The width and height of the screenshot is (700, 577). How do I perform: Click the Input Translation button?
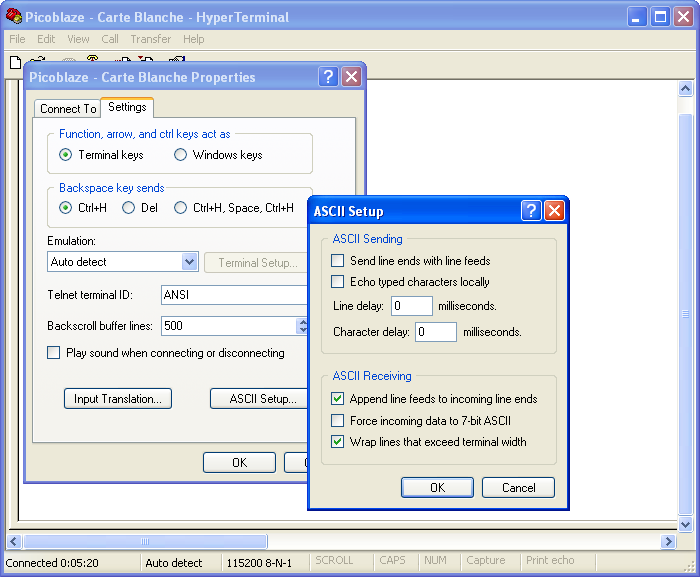point(118,398)
